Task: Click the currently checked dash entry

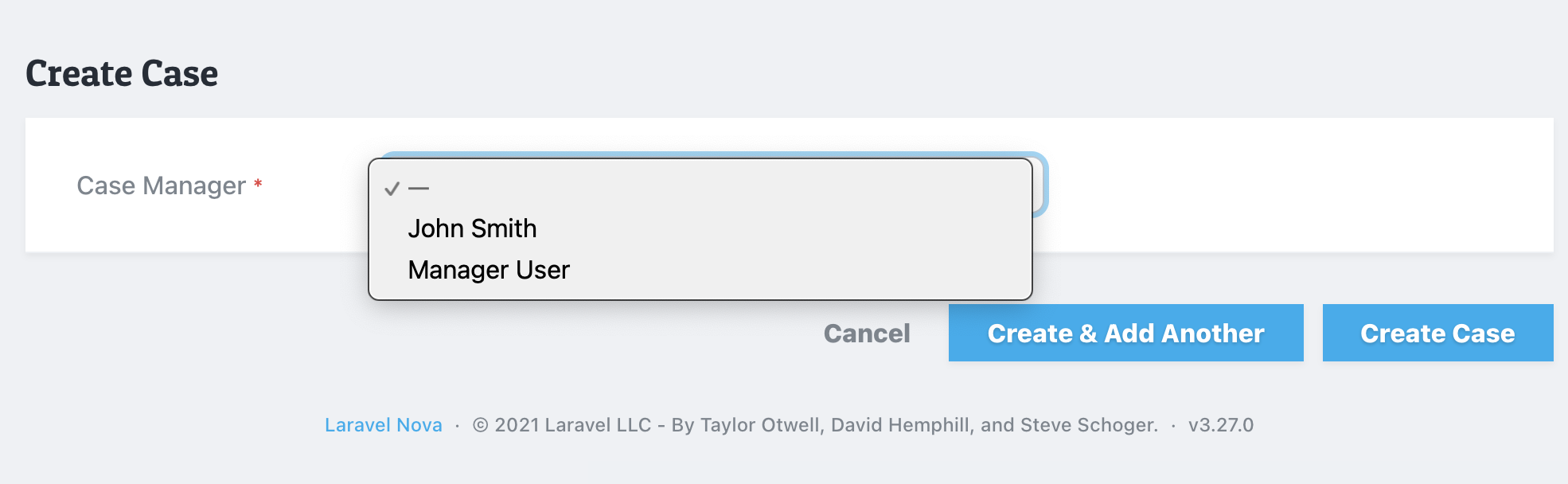Action: [x=420, y=187]
